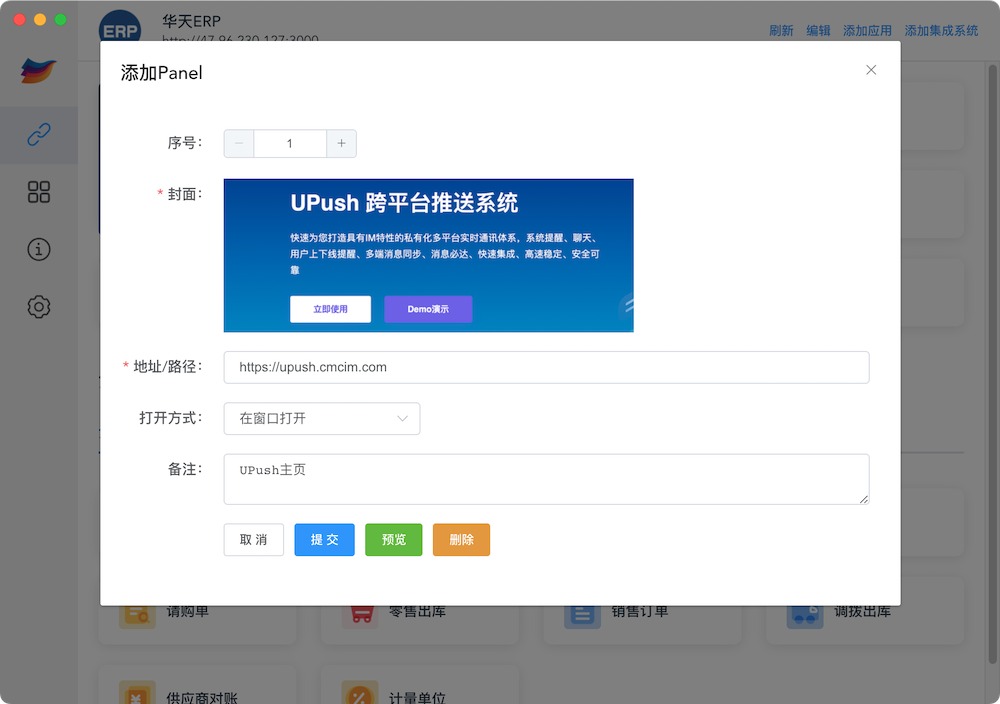This screenshot has height=704, width=1000.
Task: Submit the form with 提交 button
Action: pyautogui.click(x=324, y=540)
